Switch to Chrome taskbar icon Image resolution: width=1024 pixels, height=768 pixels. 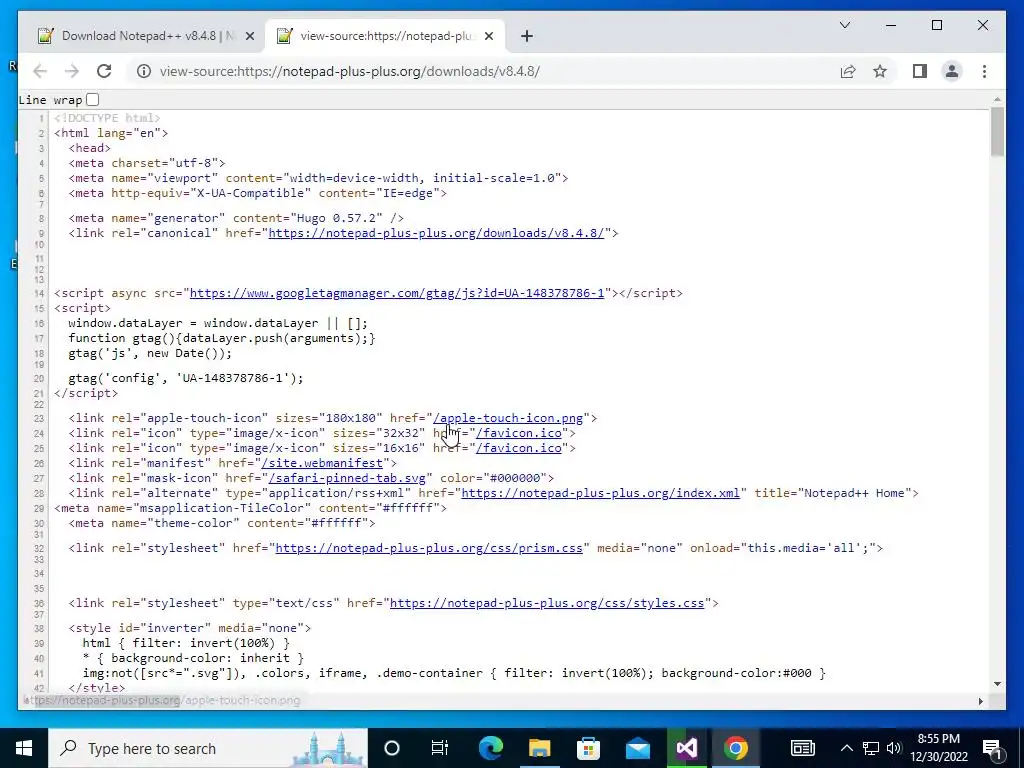(735, 748)
